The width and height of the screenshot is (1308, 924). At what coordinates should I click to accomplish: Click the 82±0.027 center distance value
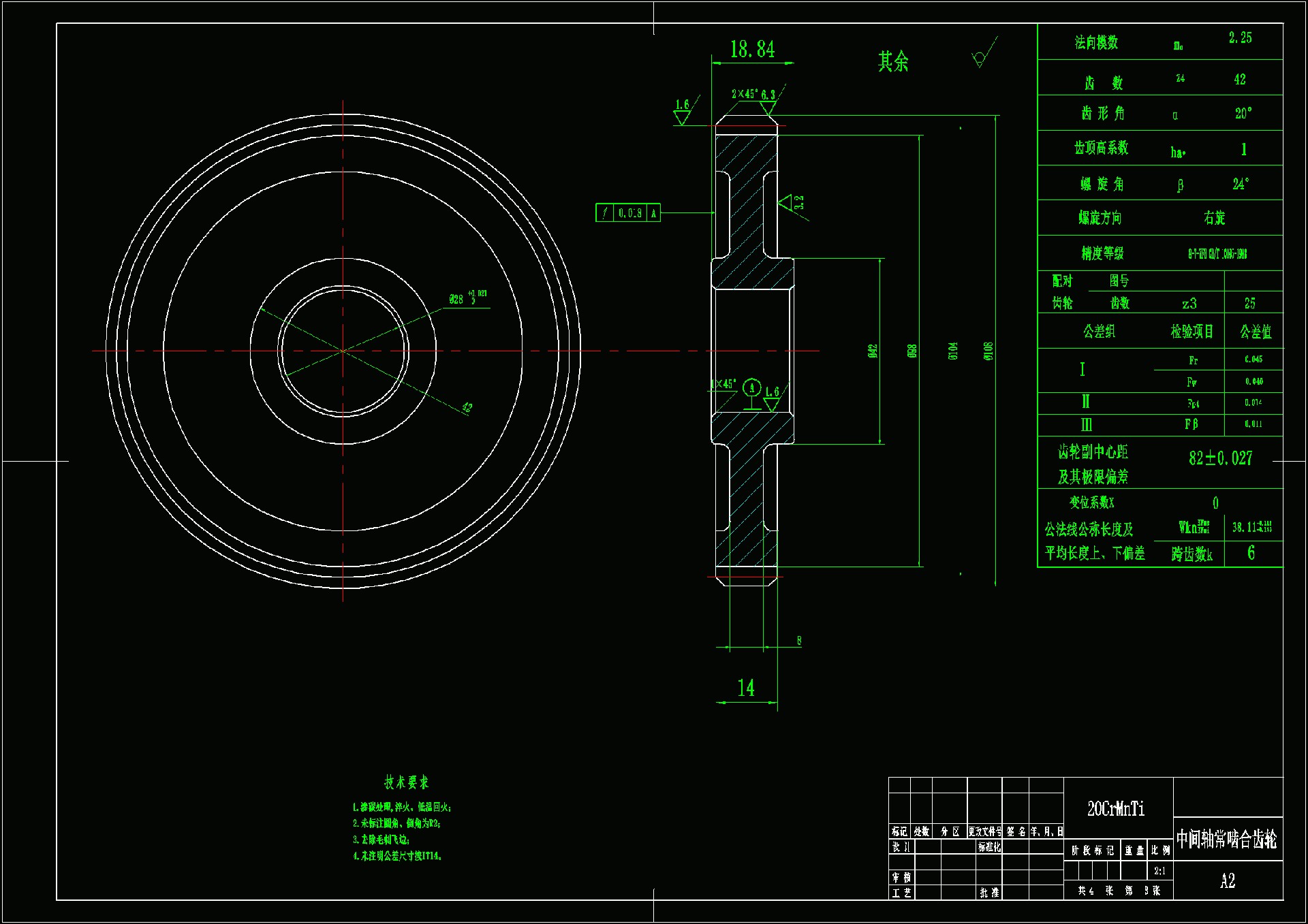pos(1220,458)
